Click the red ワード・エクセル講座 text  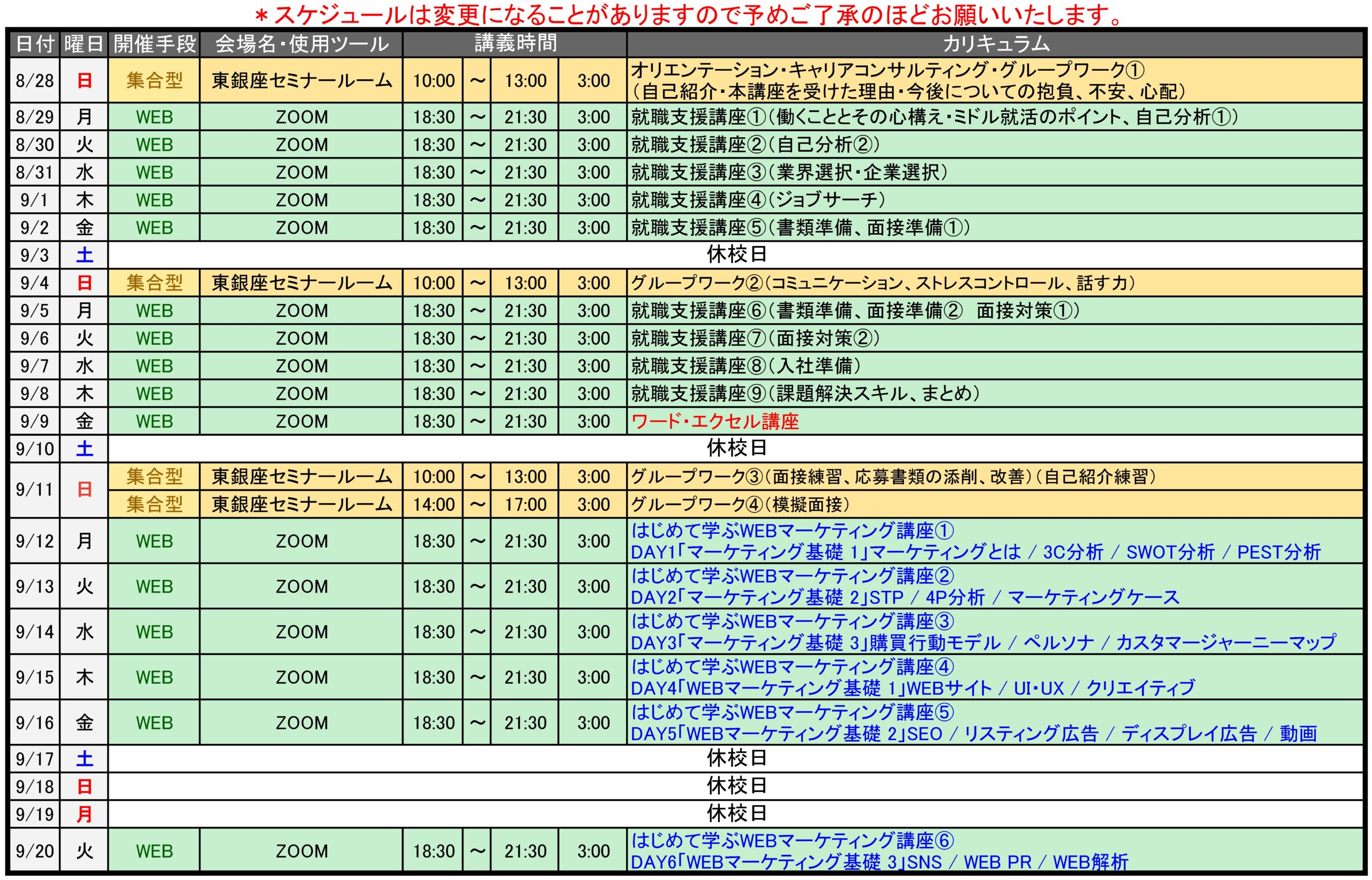[714, 422]
